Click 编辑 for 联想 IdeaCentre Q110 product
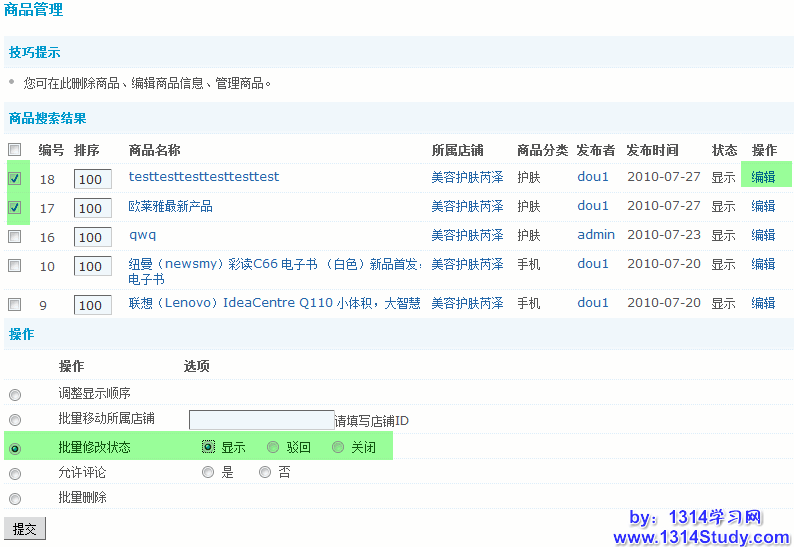 [763, 303]
